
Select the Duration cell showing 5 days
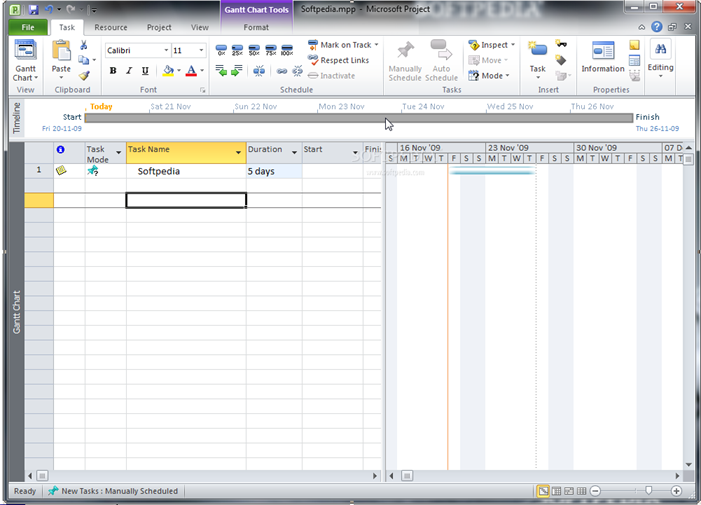click(273, 171)
